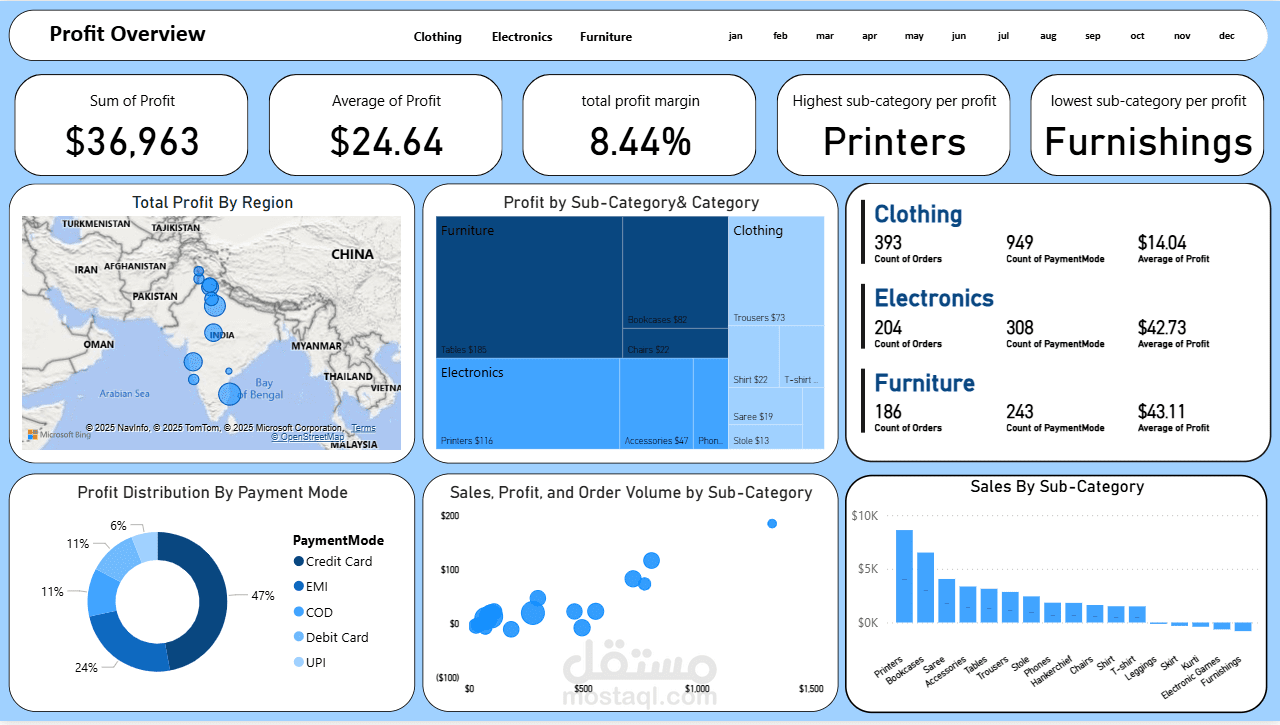The height and width of the screenshot is (725, 1280).
Task: Select the Printers bar in Sales By Sub-Category
Action: tap(905, 575)
